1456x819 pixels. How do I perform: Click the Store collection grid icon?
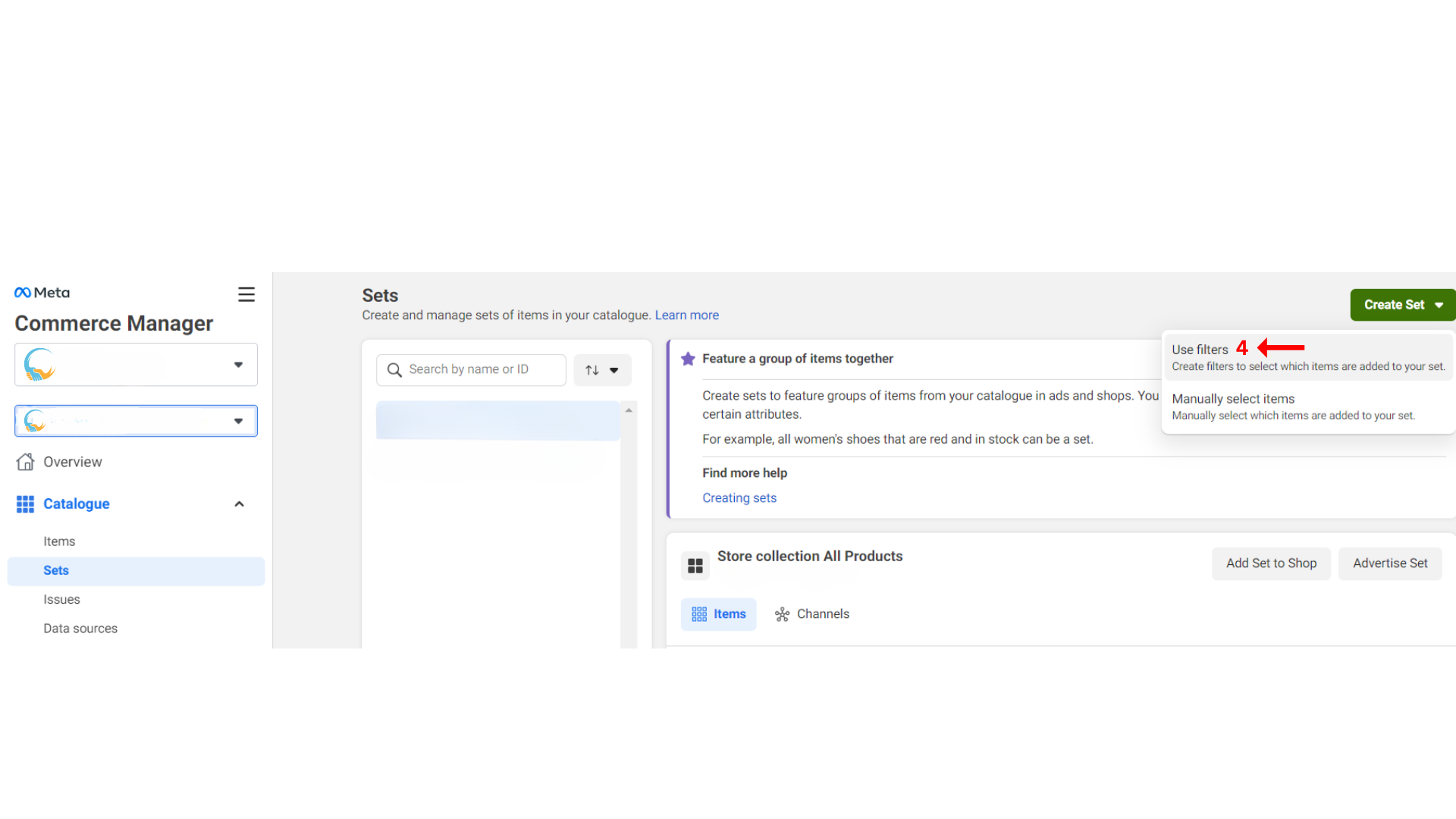(x=695, y=564)
